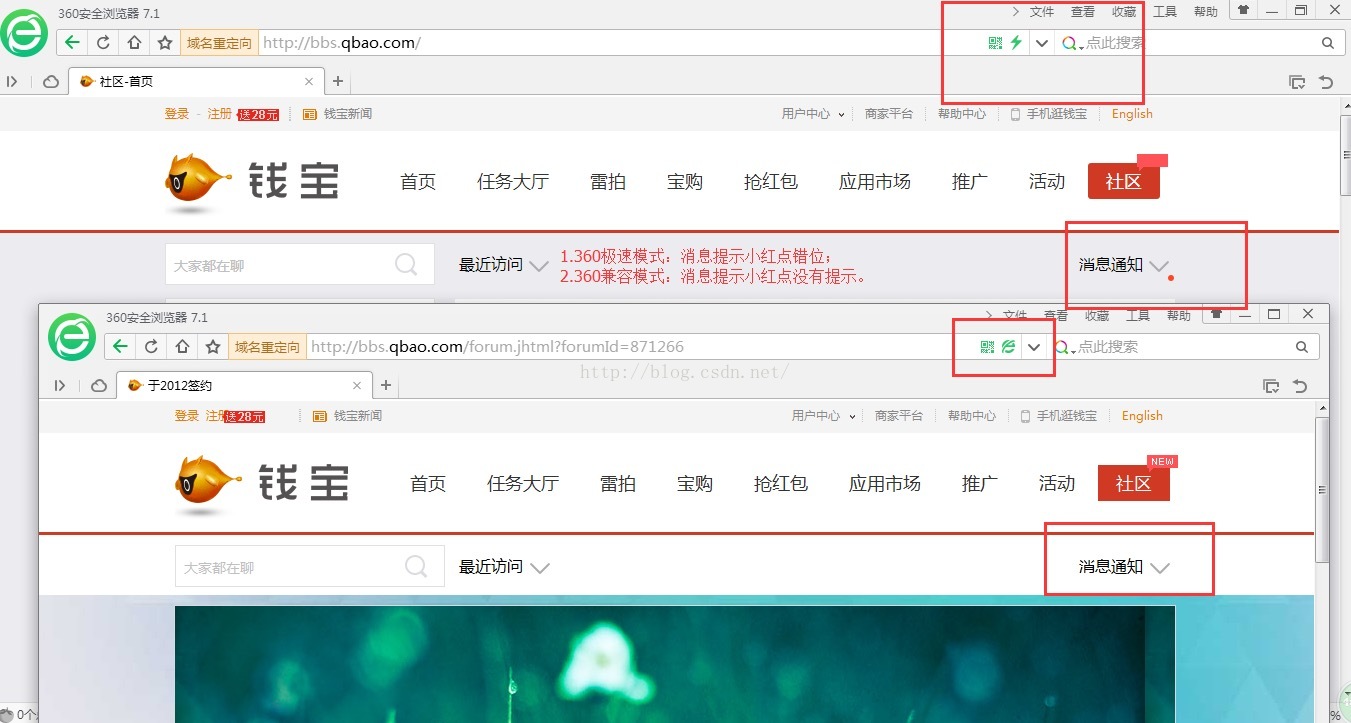Click 商家平台 in the rear window
Viewport: 1351px width, 723px height.
[889, 114]
